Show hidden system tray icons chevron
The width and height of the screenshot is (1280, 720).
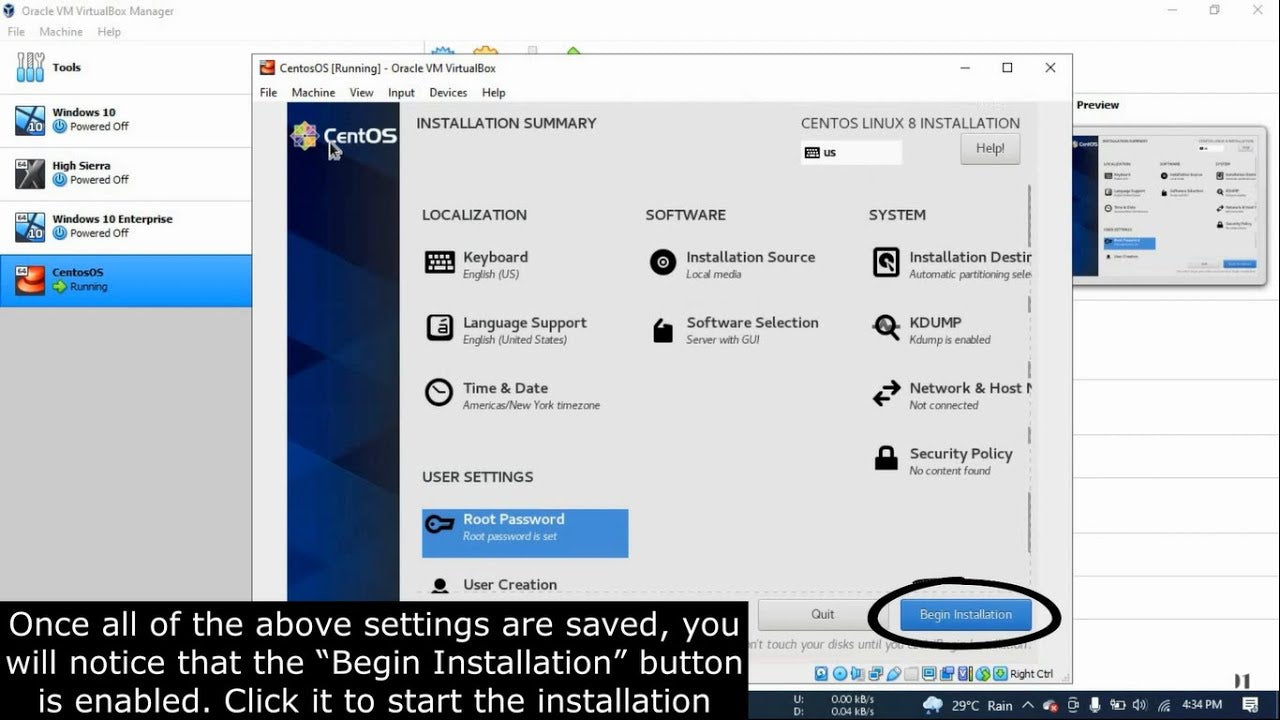coord(1028,705)
